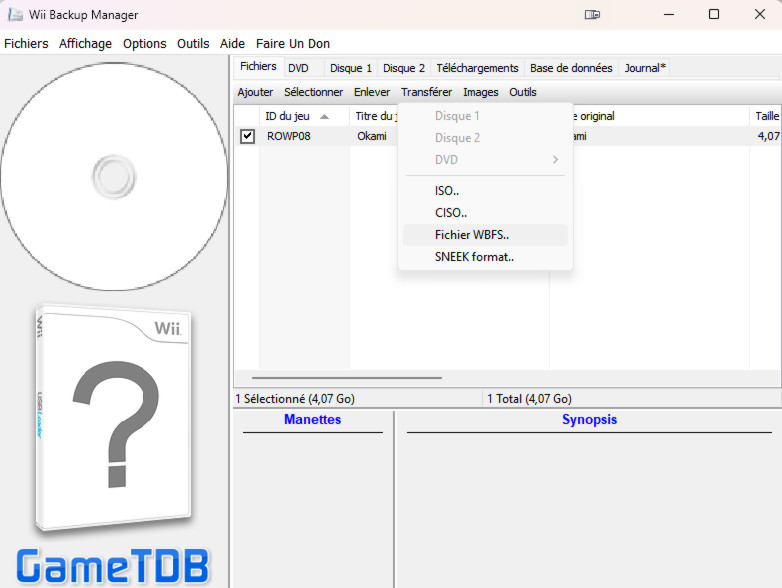
Task: Open the main Outils menu in menu bar
Action: [193, 44]
